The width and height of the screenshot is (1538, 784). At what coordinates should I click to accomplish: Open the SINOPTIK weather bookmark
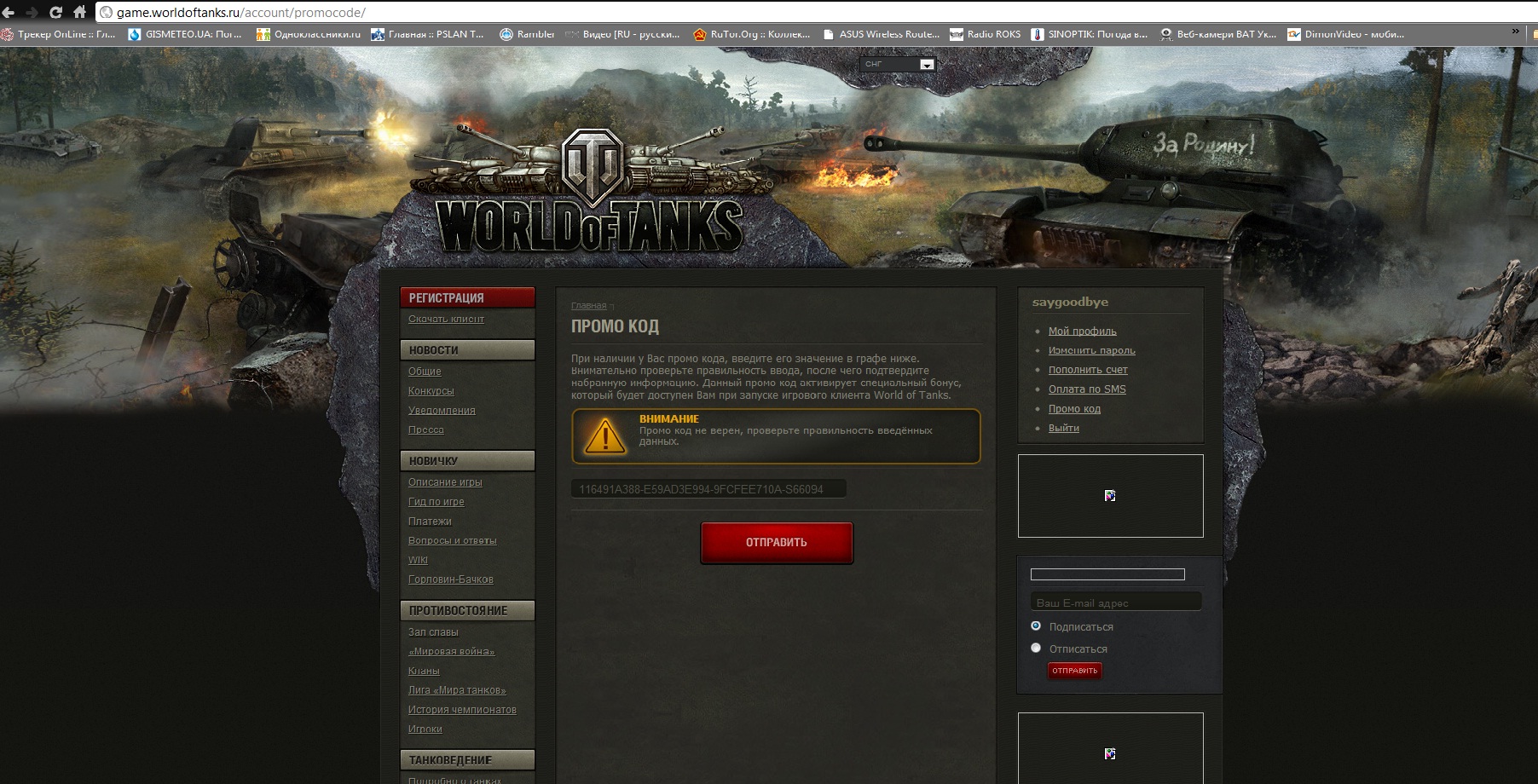(1090, 34)
